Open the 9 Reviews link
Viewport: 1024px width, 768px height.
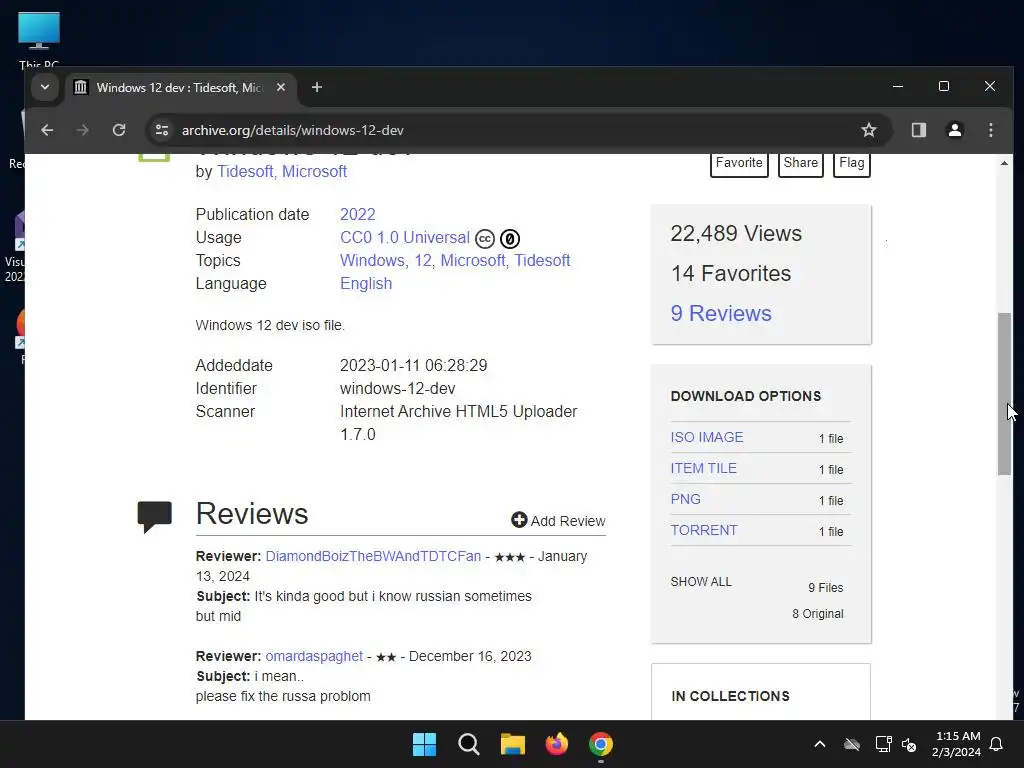[x=721, y=313]
